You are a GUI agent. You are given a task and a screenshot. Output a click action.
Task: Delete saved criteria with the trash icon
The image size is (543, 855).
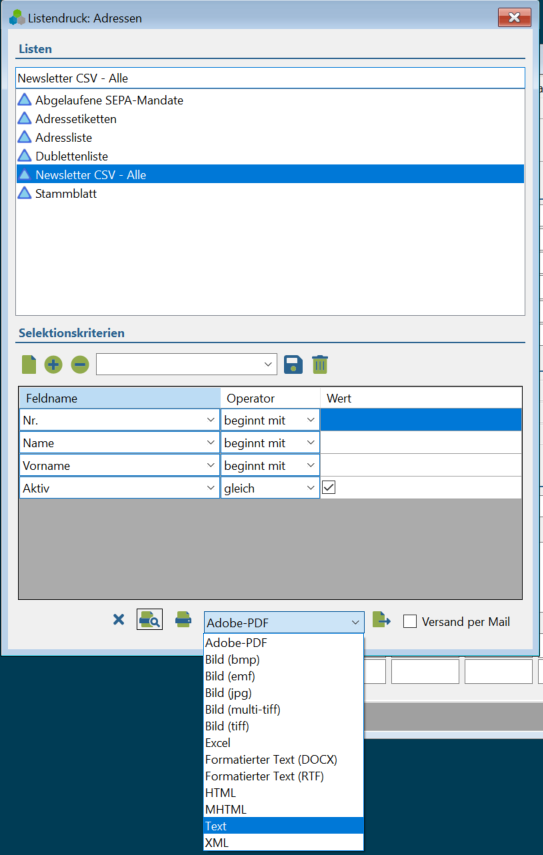tap(320, 364)
